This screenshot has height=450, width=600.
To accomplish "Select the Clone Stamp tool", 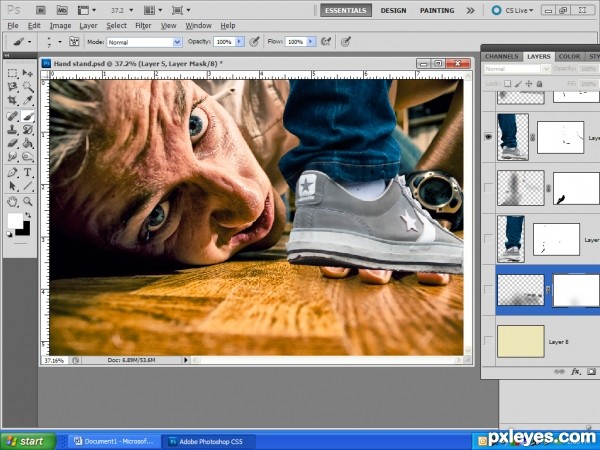I will click(13, 130).
